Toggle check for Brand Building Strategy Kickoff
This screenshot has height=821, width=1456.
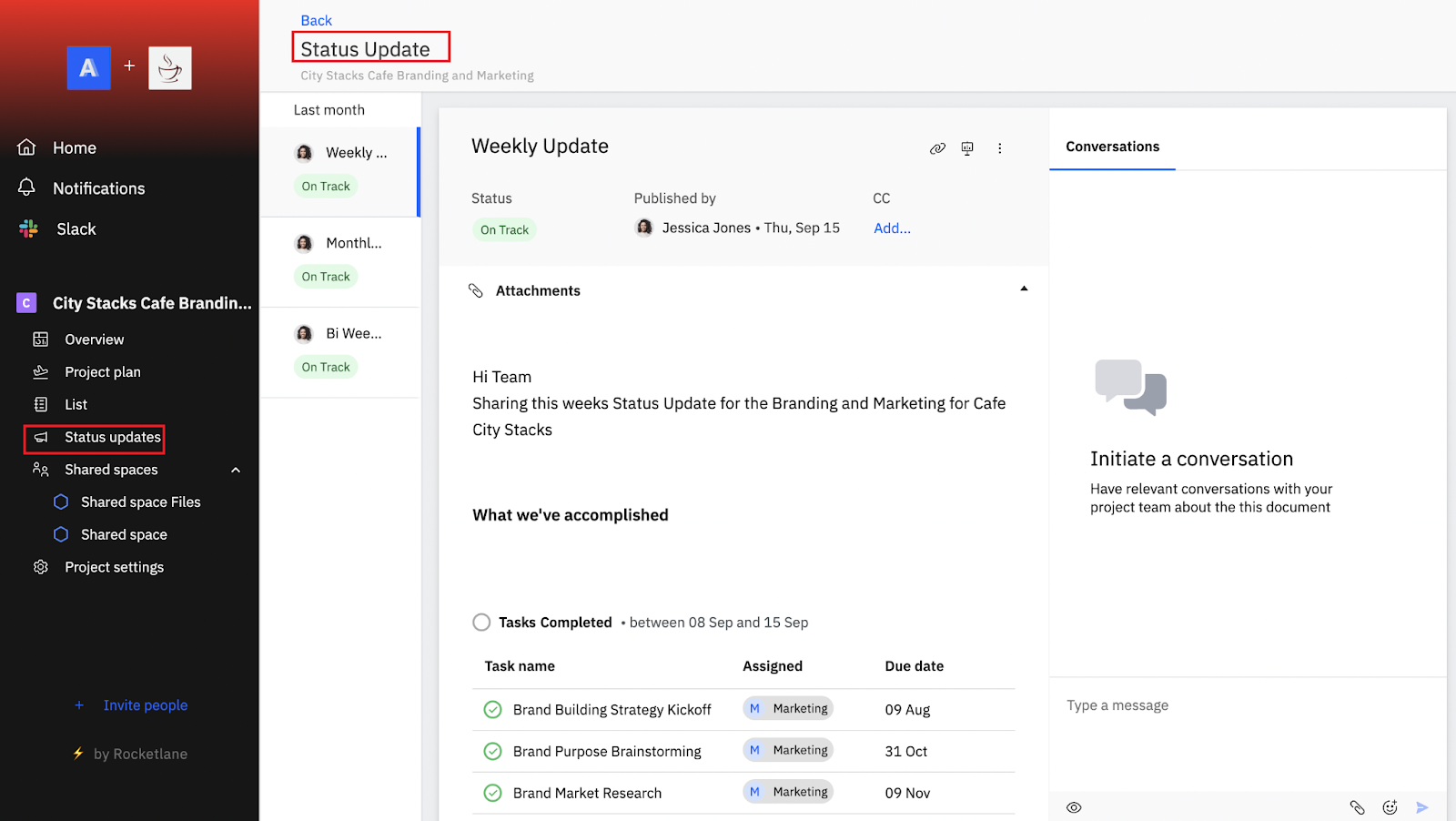tap(492, 709)
